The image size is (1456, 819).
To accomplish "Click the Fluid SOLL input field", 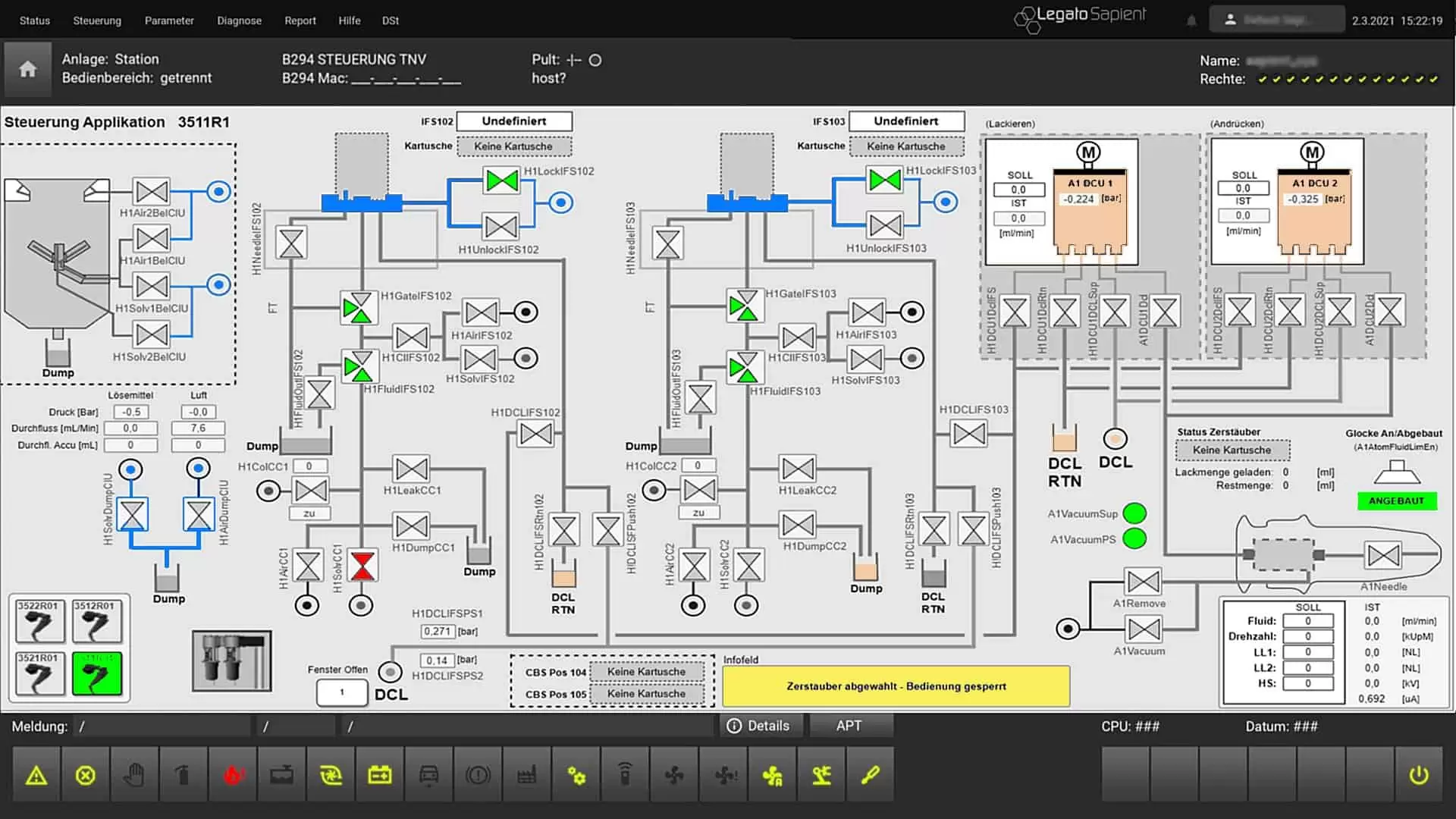I will tap(1308, 621).
